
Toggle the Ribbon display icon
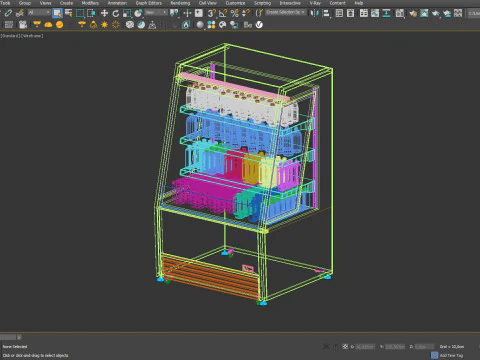(364, 13)
